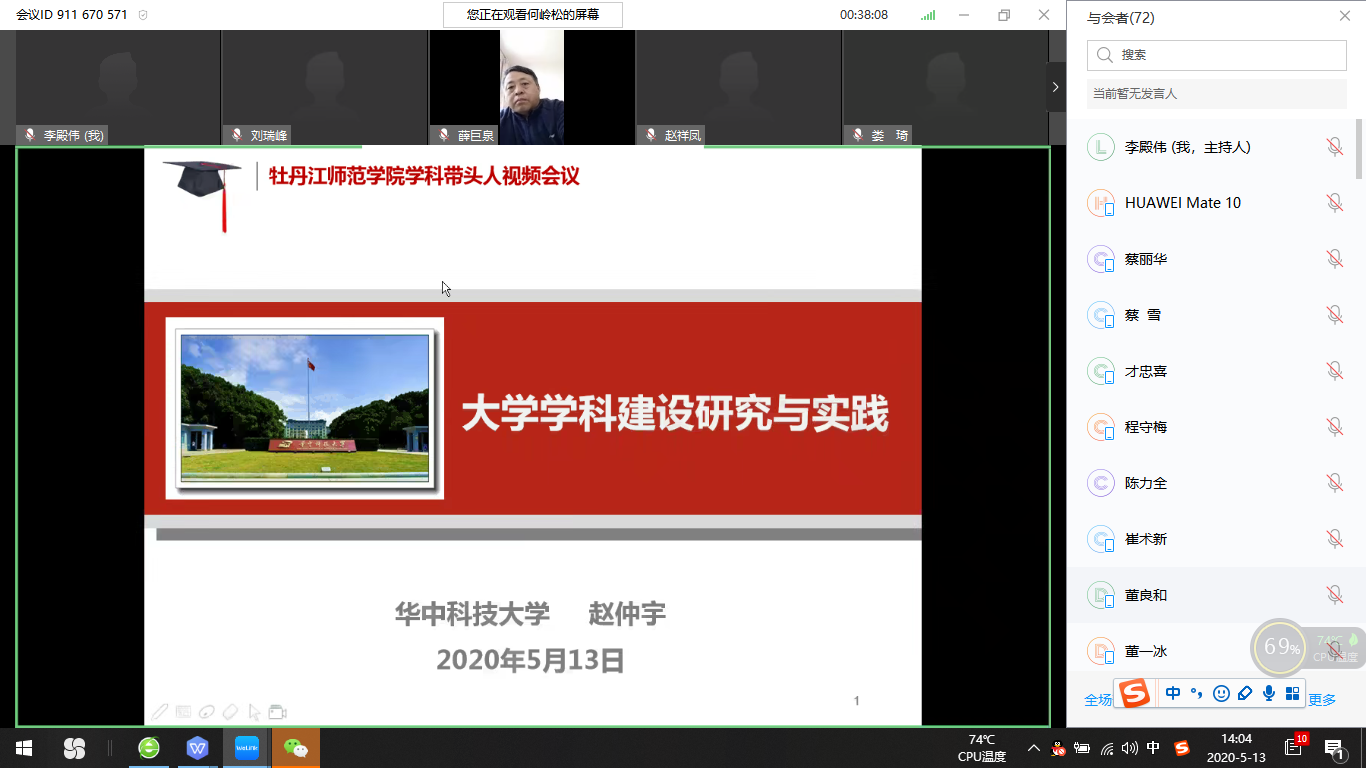
Task: Click the green network signal strength icon
Action: (x=928, y=15)
